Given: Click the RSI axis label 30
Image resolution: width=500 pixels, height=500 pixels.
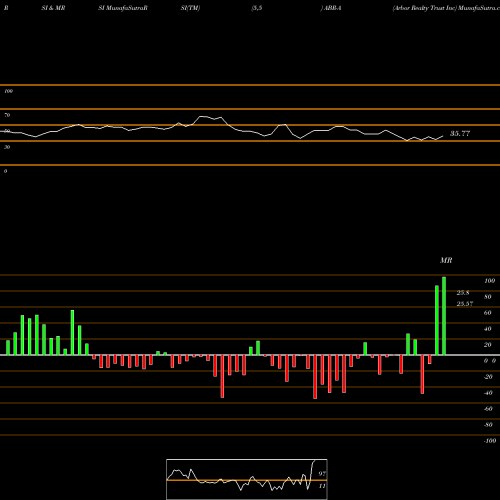Looking at the screenshot, I should coord(7,147).
